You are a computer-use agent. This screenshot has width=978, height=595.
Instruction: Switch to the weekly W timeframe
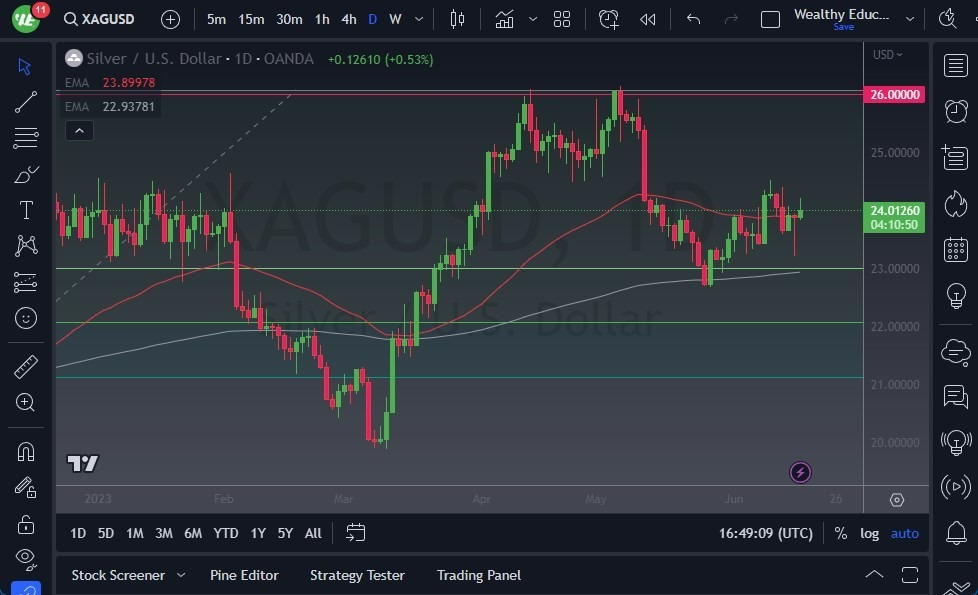pos(395,19)
